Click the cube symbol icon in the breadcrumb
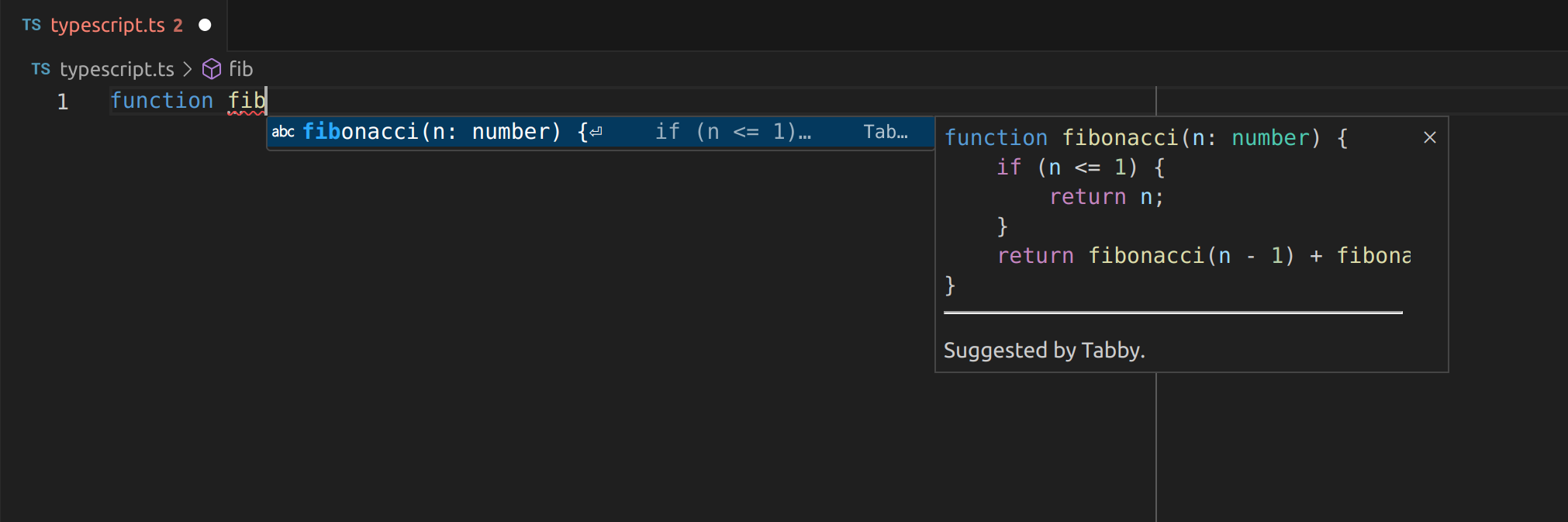This screenshot has height=522, width=1568. pos(211,69)
